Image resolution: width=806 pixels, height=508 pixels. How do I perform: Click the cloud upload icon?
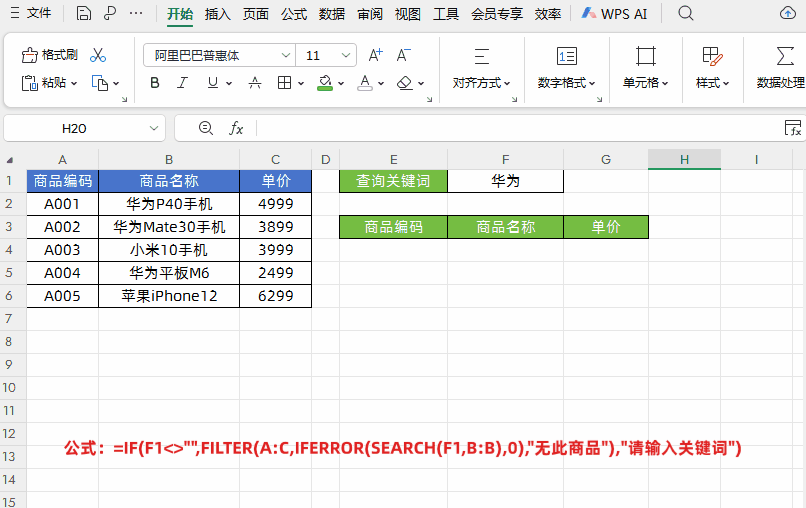coord(787,13)
